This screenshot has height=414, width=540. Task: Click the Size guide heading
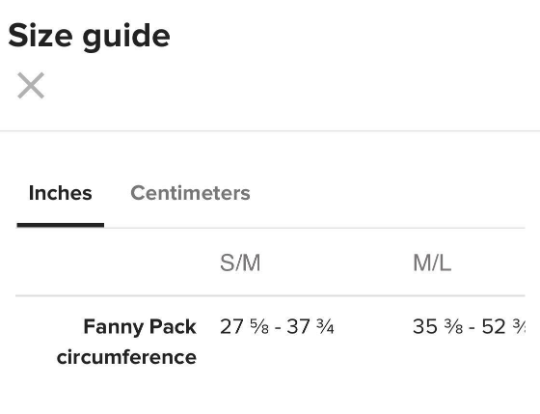89,37
